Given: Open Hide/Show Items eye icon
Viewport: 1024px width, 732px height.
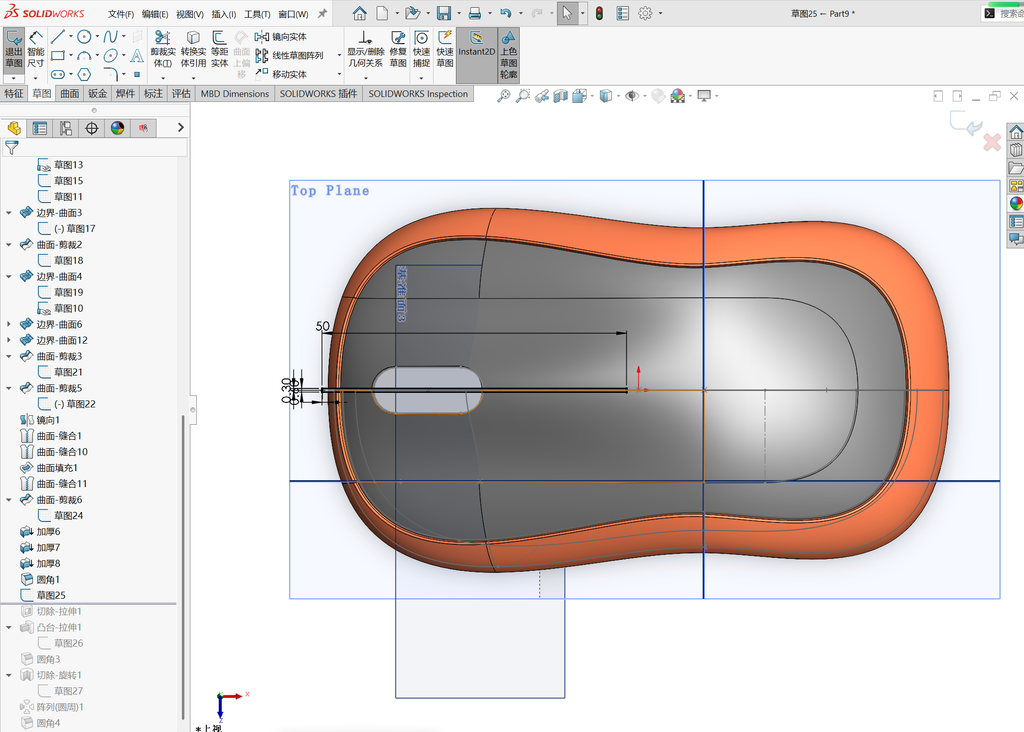Looking at the screenshot, I should click(631, 96).
